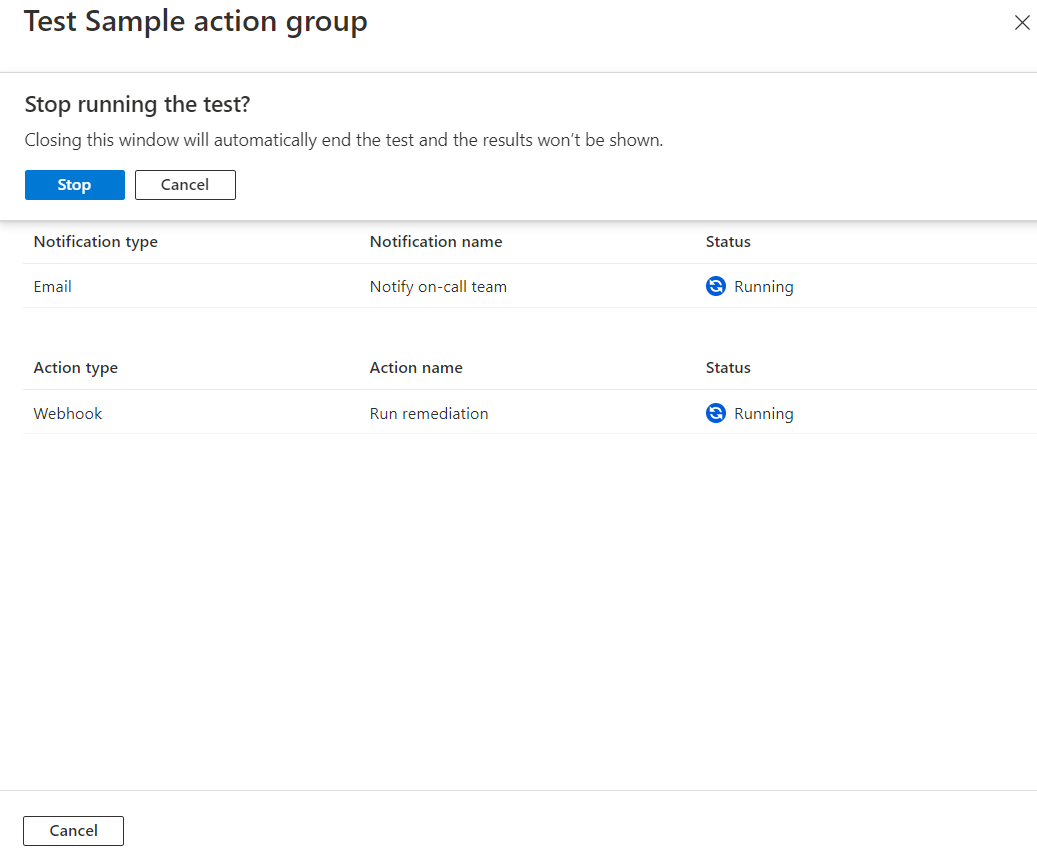Select the Notify on-call team notification name
Screen dimensions: 1037x853
click(438, 287)
